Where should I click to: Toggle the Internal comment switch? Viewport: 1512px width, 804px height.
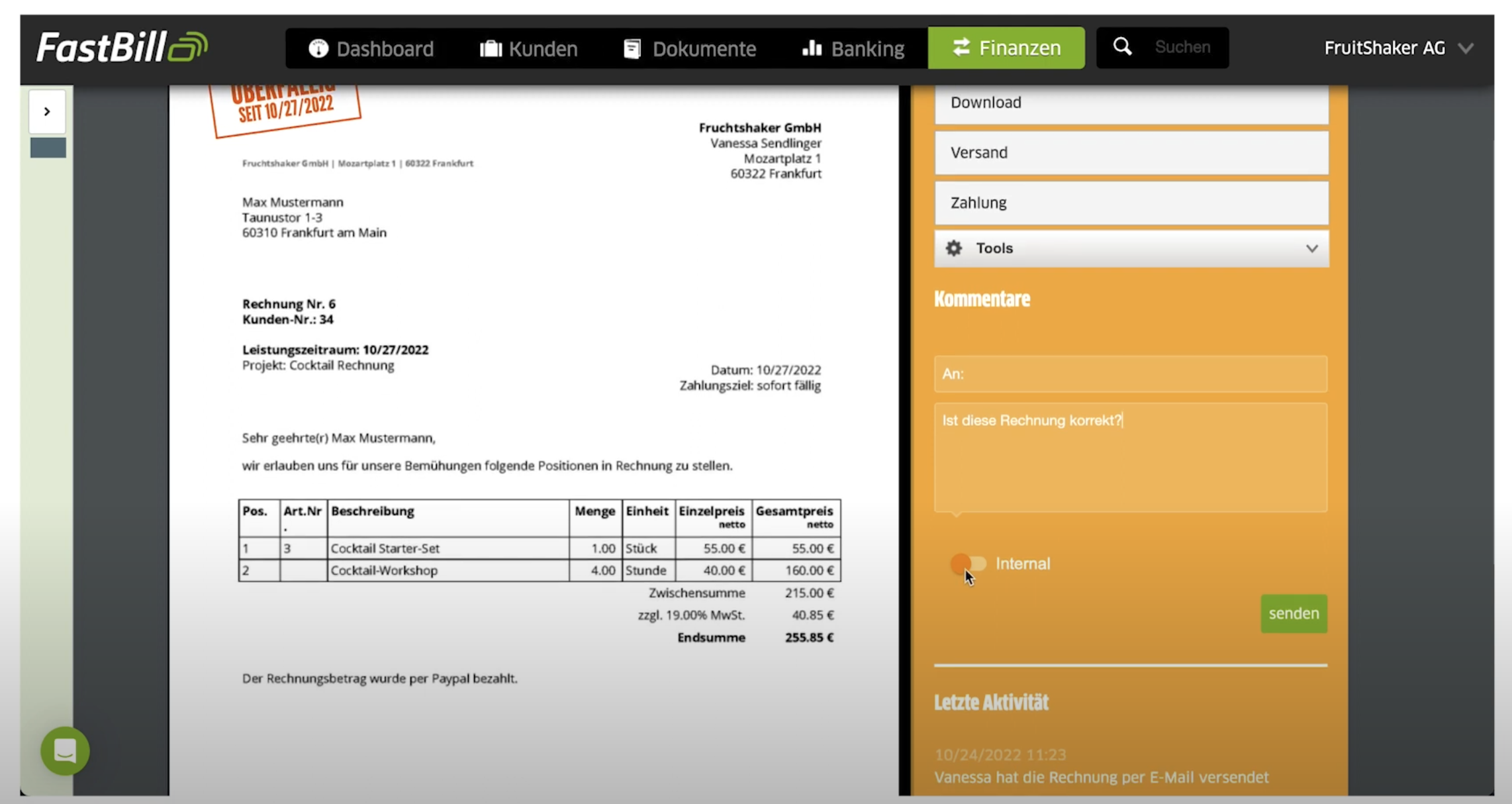coord(968,564)
